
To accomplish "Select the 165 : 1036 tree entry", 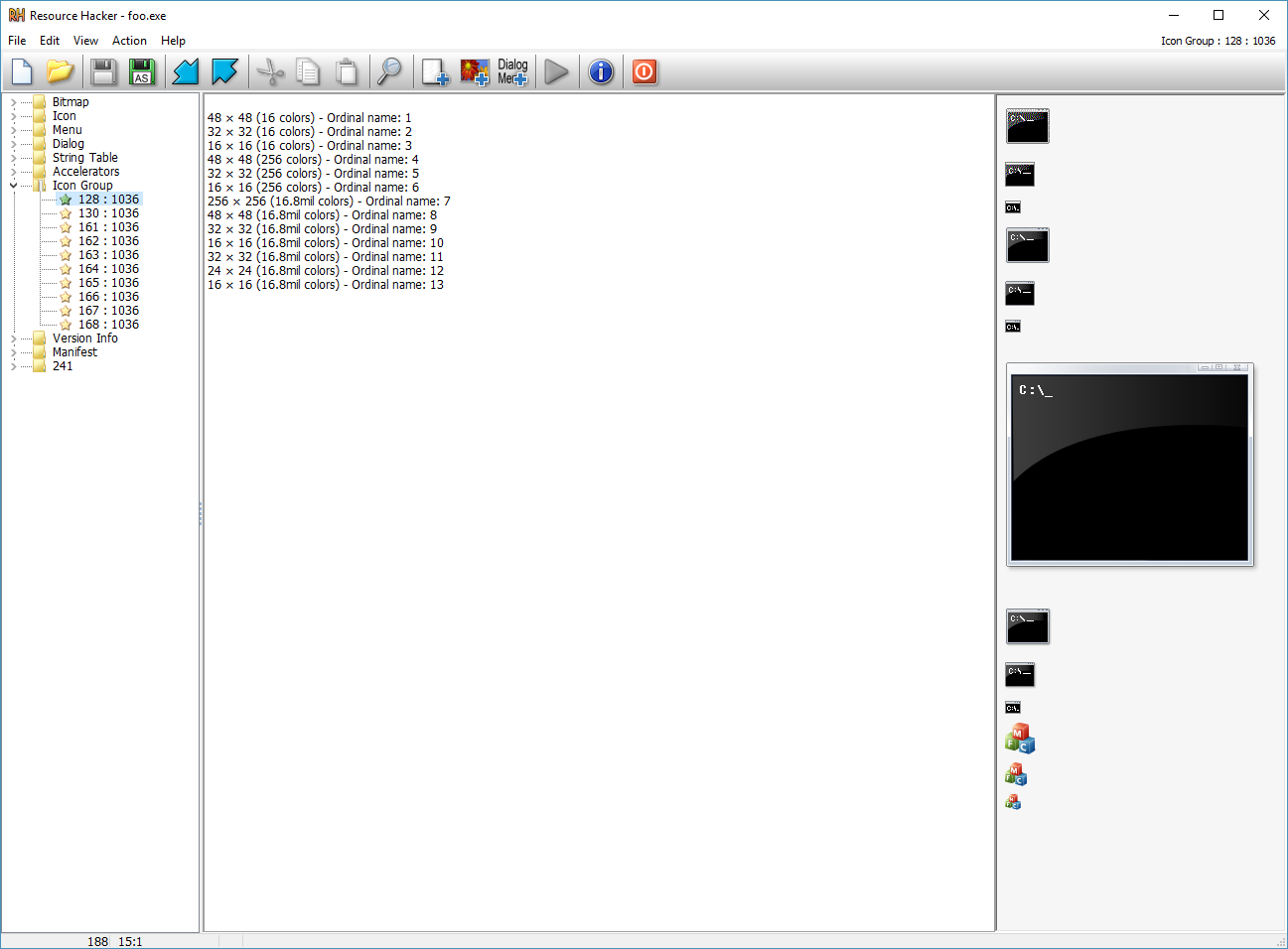I will (109, 283).
